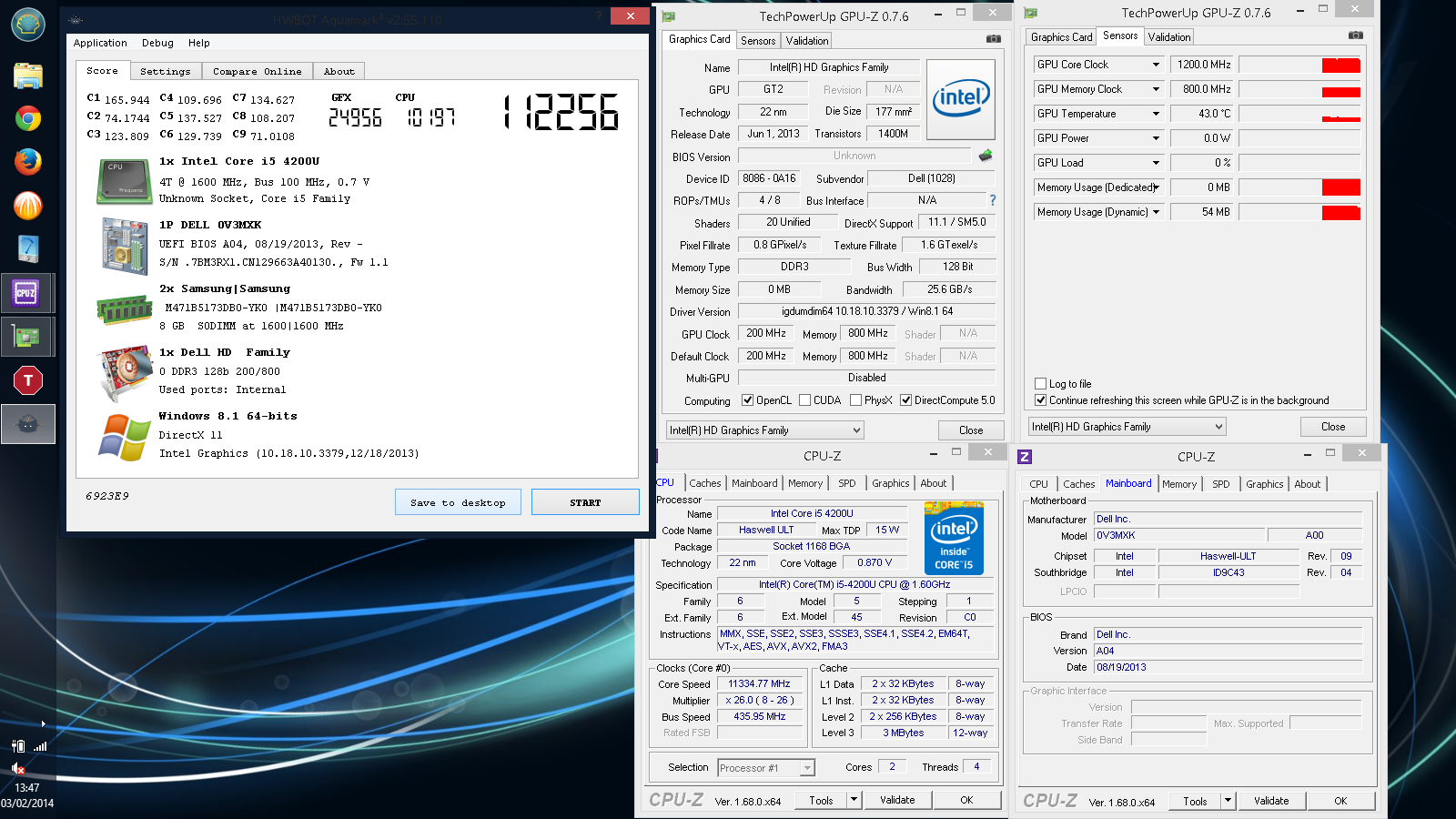Click Close in GPU-Z Sensors window
The width and height of the screenshot is (1456, 819).
pos(1333,427)
